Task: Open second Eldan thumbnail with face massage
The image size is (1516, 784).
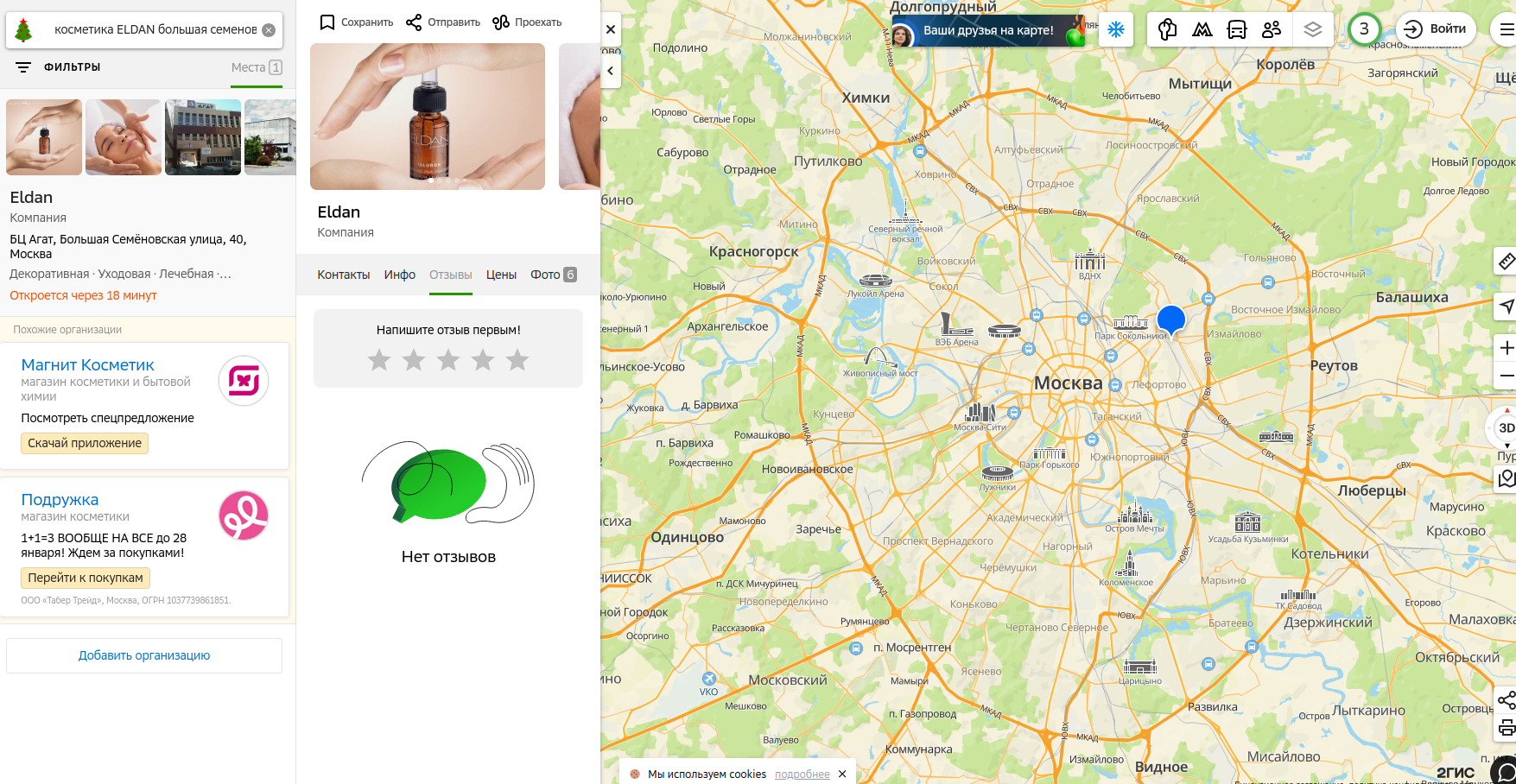Action: (124, 137)
